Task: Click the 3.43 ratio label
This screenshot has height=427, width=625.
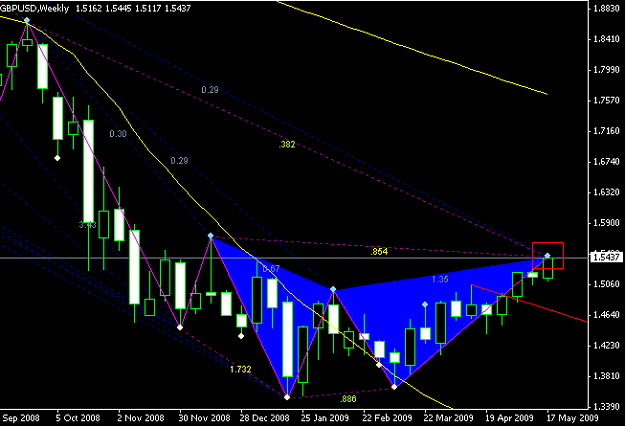Action: [87, 225]
